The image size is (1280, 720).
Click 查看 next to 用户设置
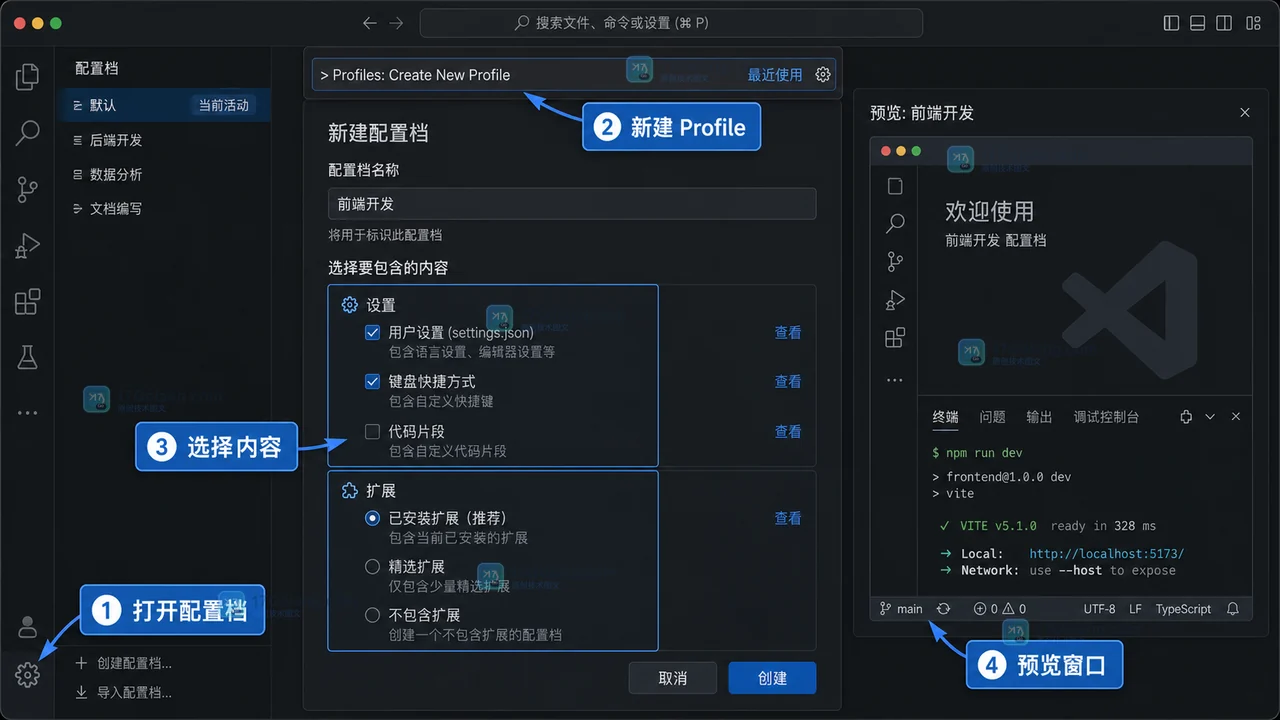[788, 333]
